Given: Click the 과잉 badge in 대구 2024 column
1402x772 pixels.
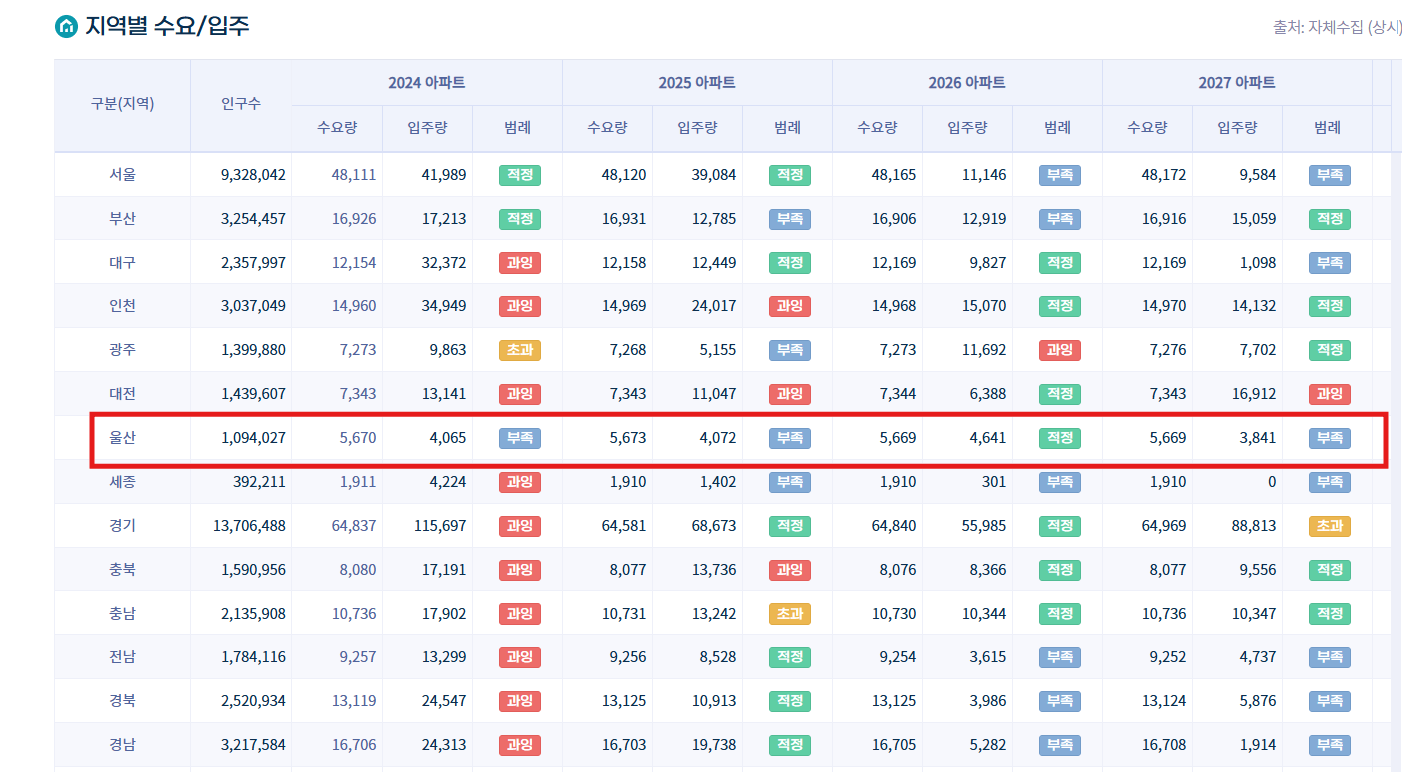Looking at the screenshot, I should pyautogui.click(x=520, y=263).
